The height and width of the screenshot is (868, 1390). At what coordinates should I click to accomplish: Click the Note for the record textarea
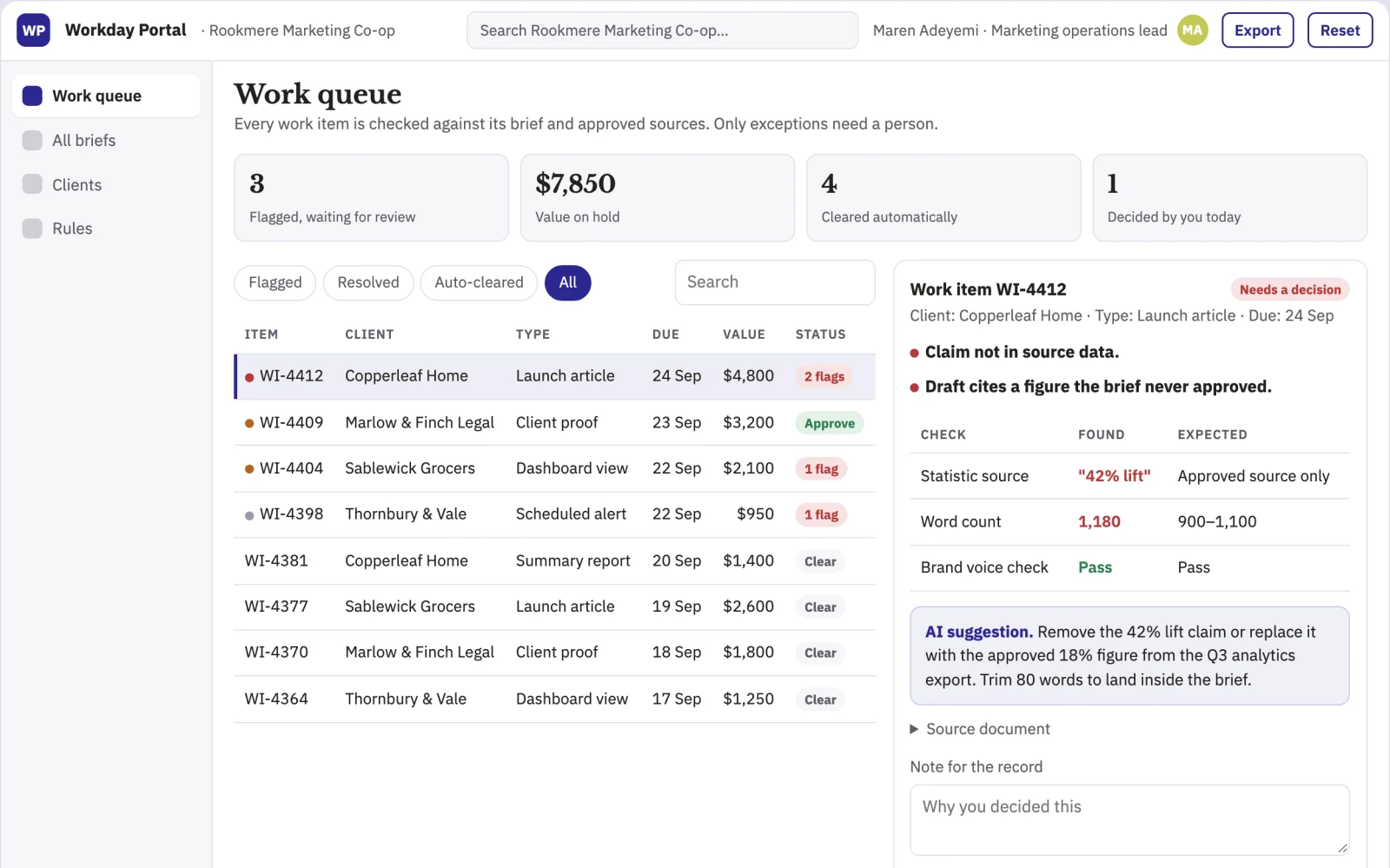(x=1129, y=820)
